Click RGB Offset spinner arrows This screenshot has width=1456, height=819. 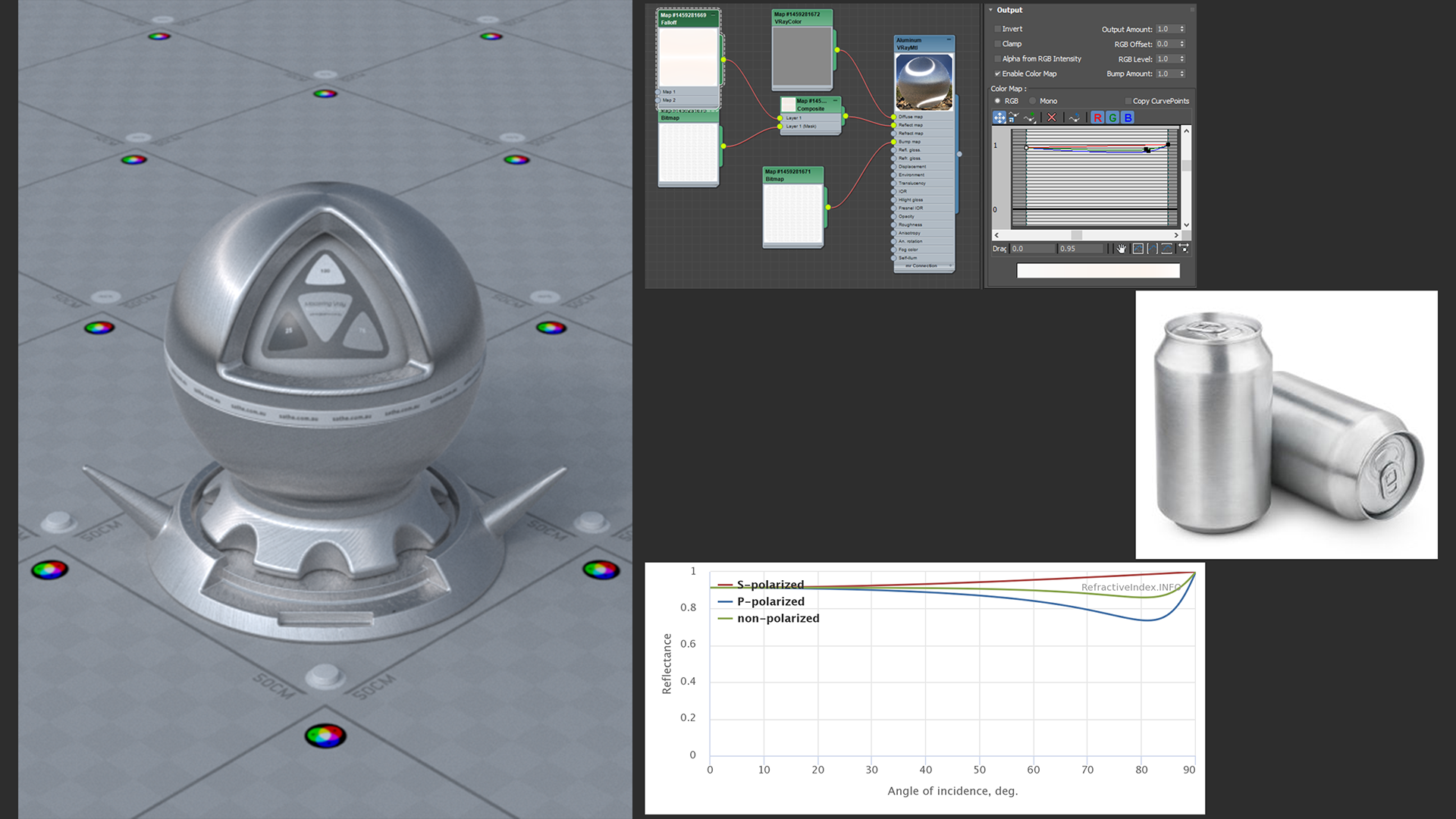(1181, 44)
